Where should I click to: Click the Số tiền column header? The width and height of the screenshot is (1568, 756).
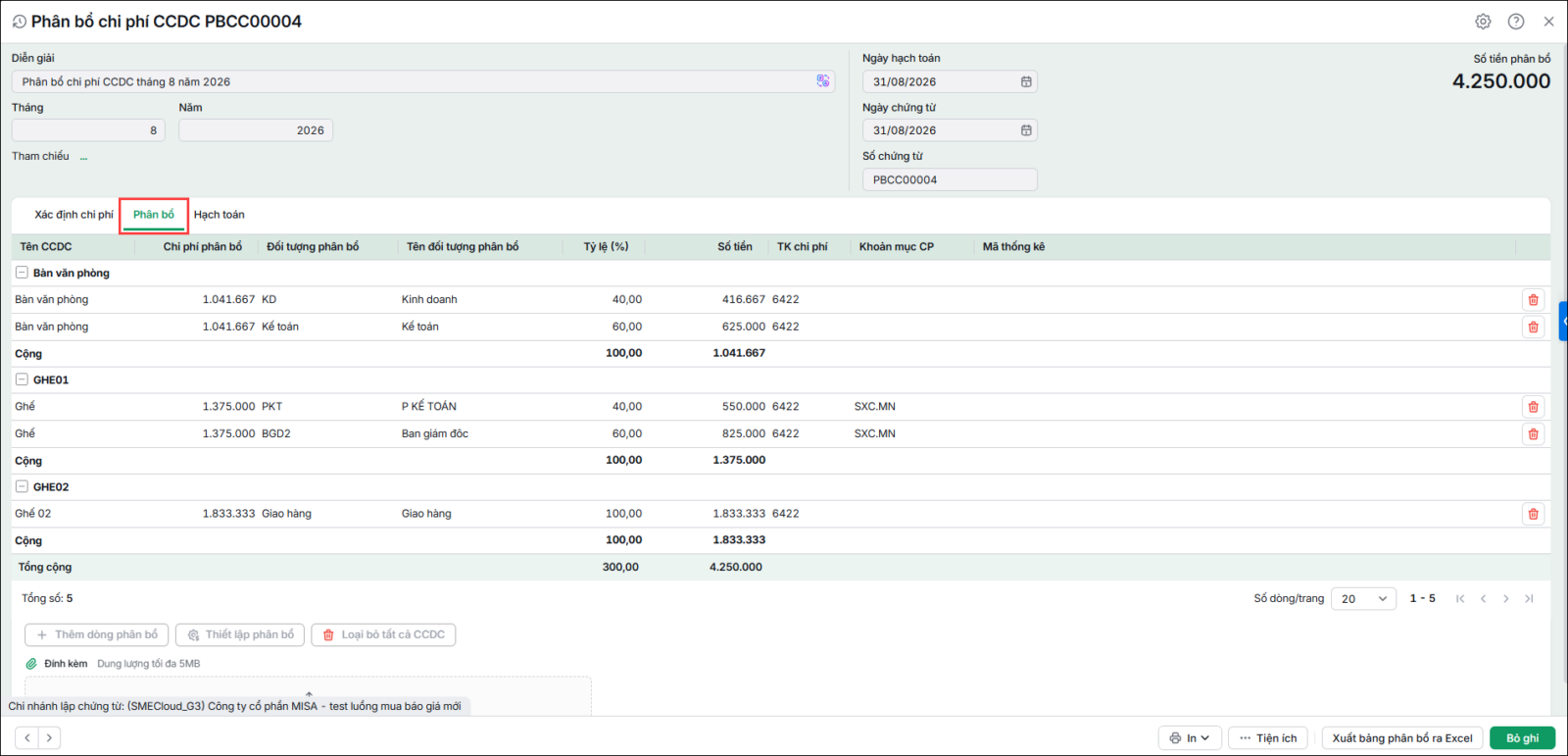pyautogui.click(x=735, y=247)
